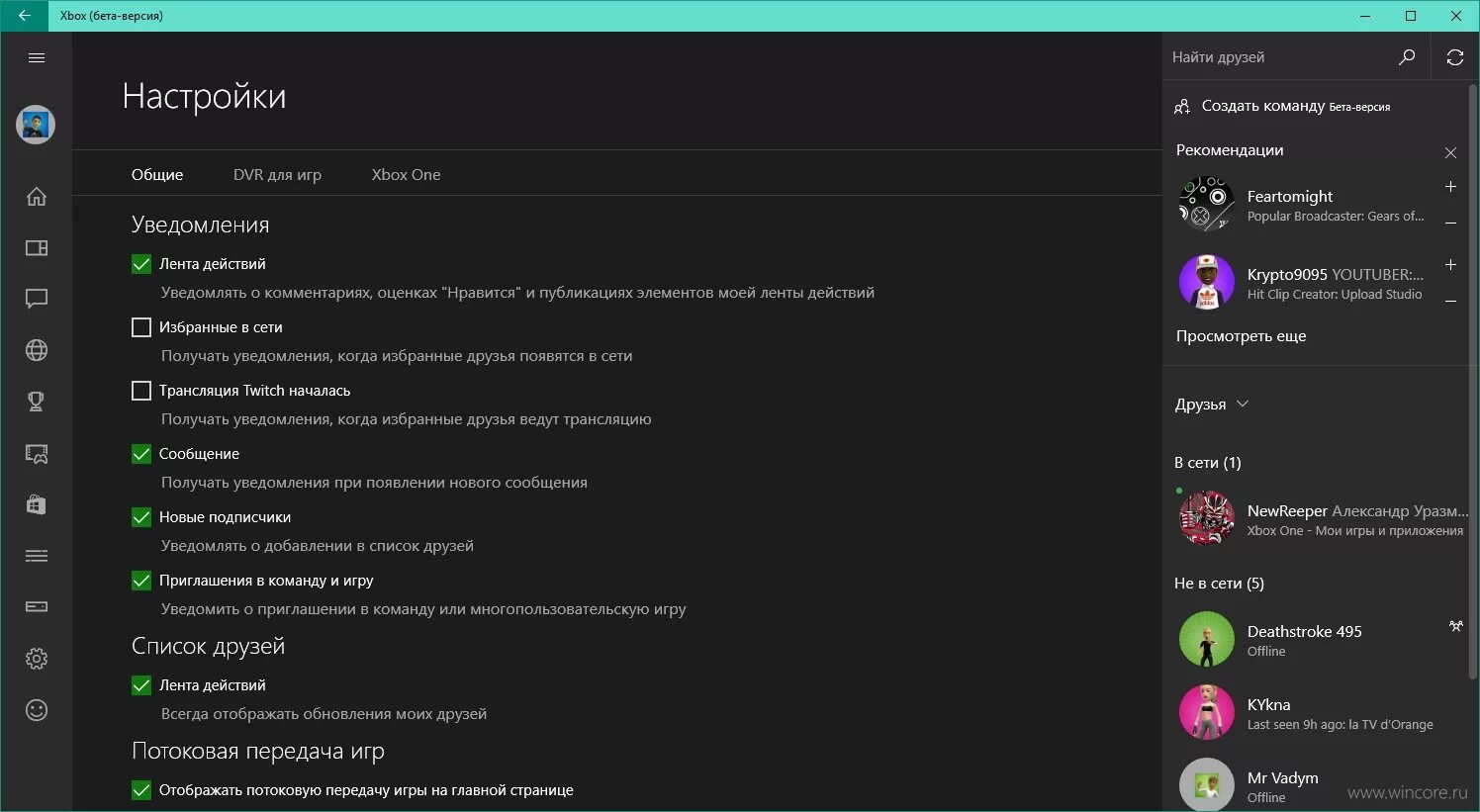This screenshot has width=1480, height=812.
Task: Refresh the friends list
Action: click(1454, 56)
